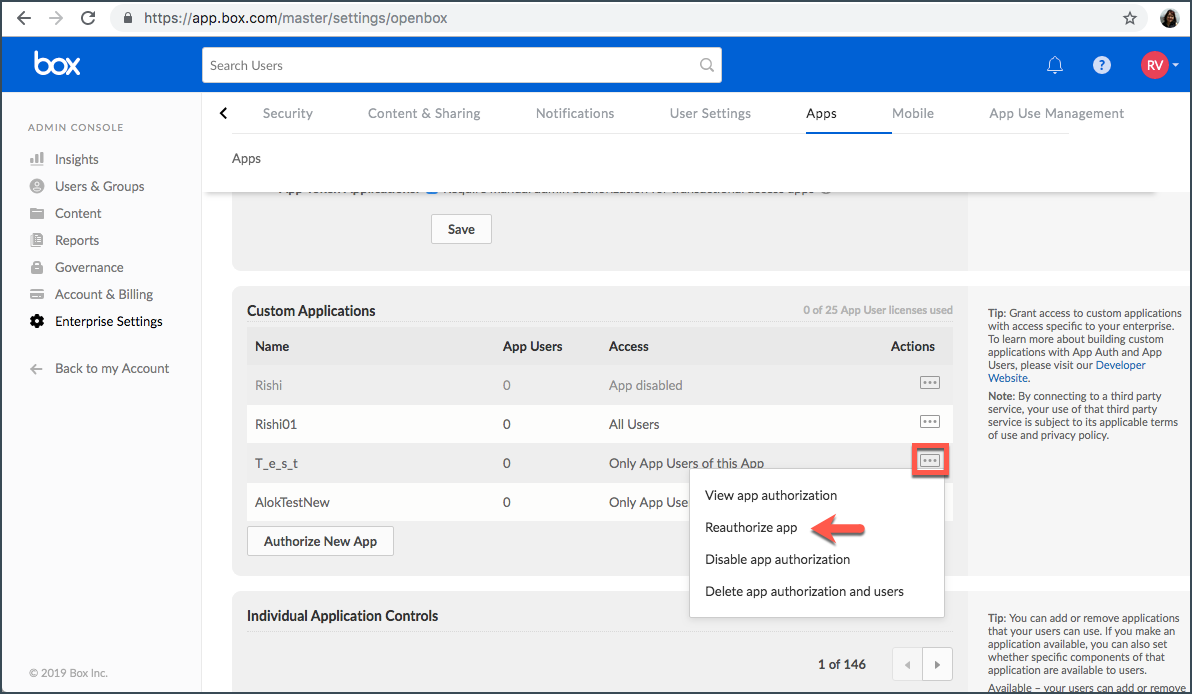The width and height of the screenshot is (1192, 694).
Task: Click the Rishi application name
Action: tap(268, 385)
